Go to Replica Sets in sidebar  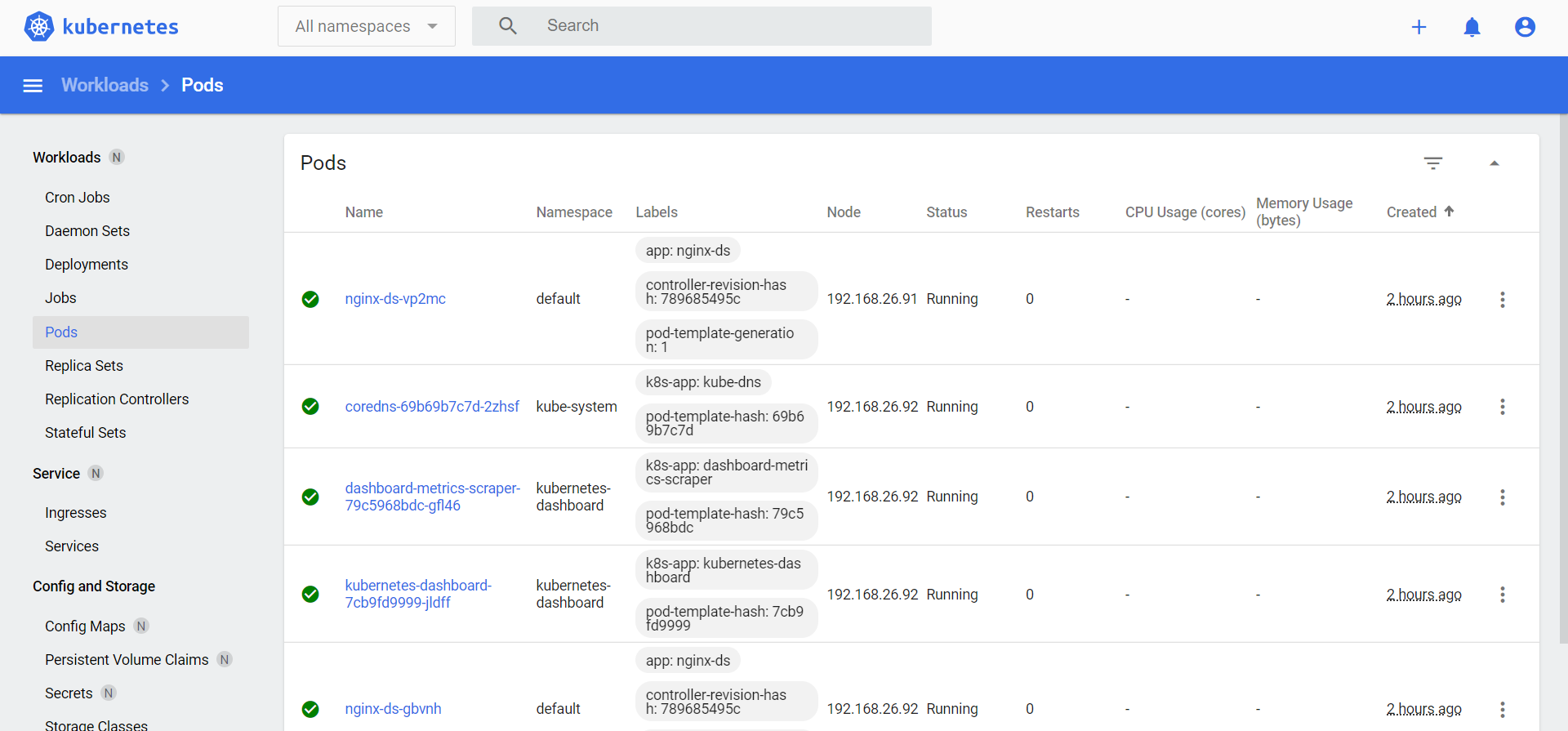84,366
